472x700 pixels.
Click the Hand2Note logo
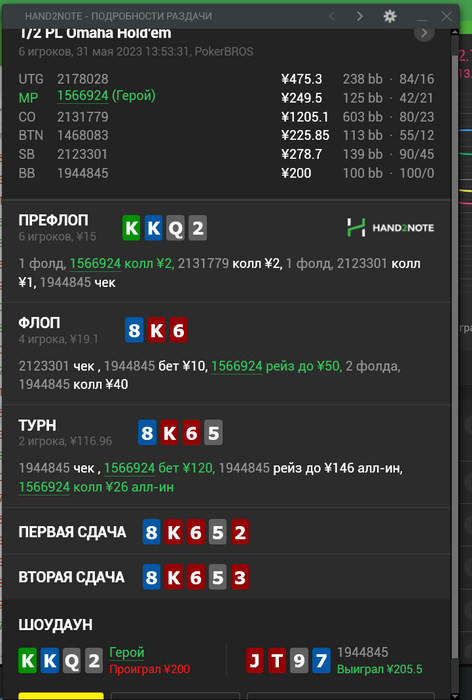(390, 228)
